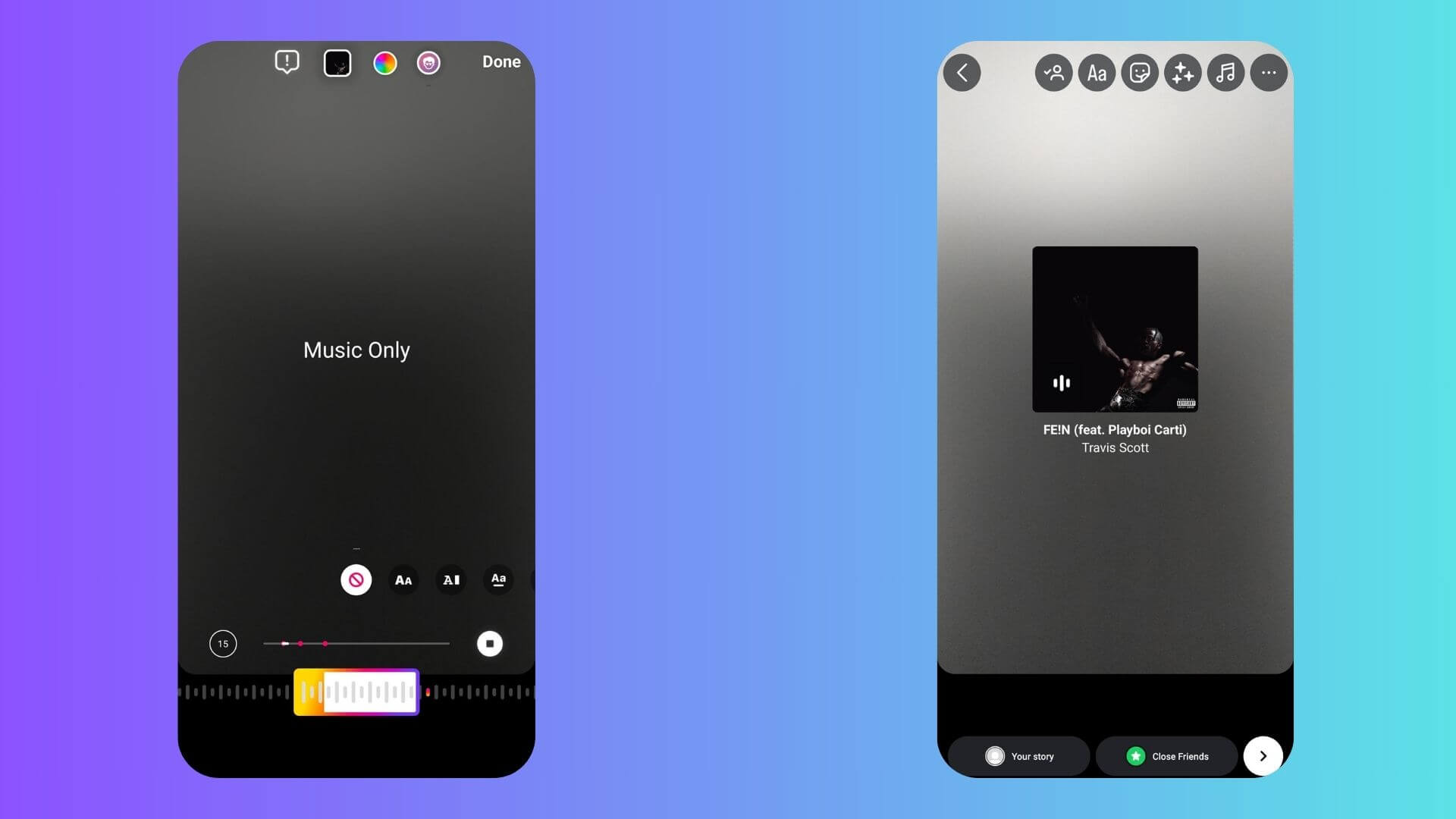Expand the more options menu in story editor

point(1269,72)
